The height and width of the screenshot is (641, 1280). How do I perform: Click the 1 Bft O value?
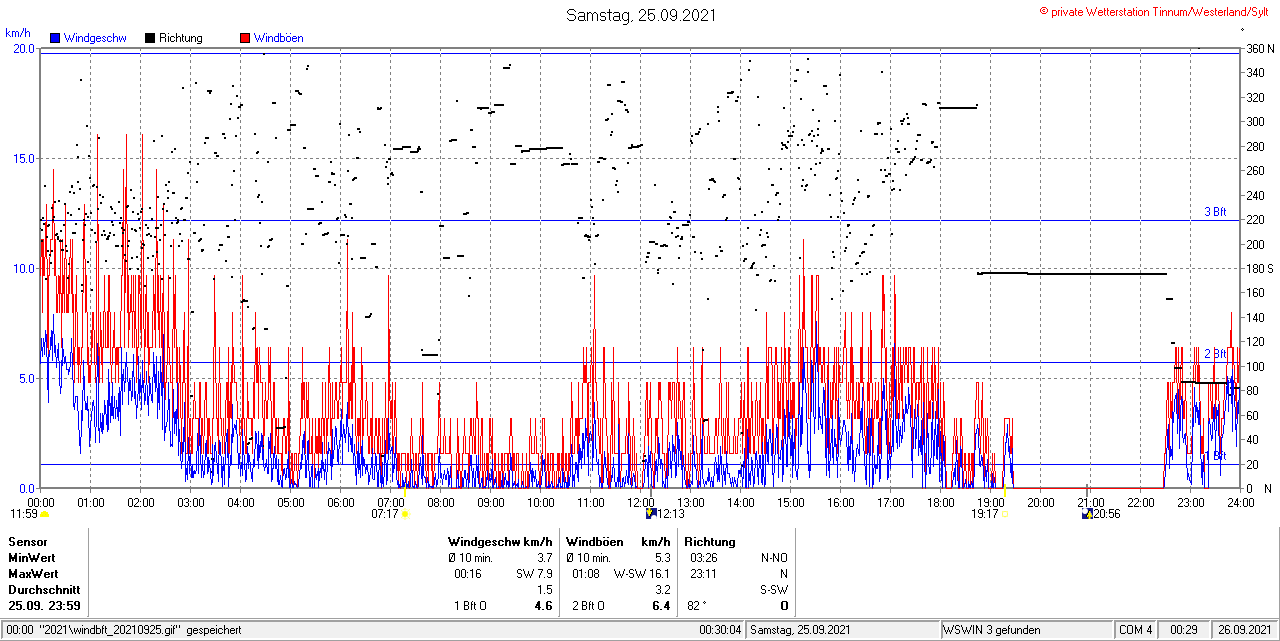471,606
